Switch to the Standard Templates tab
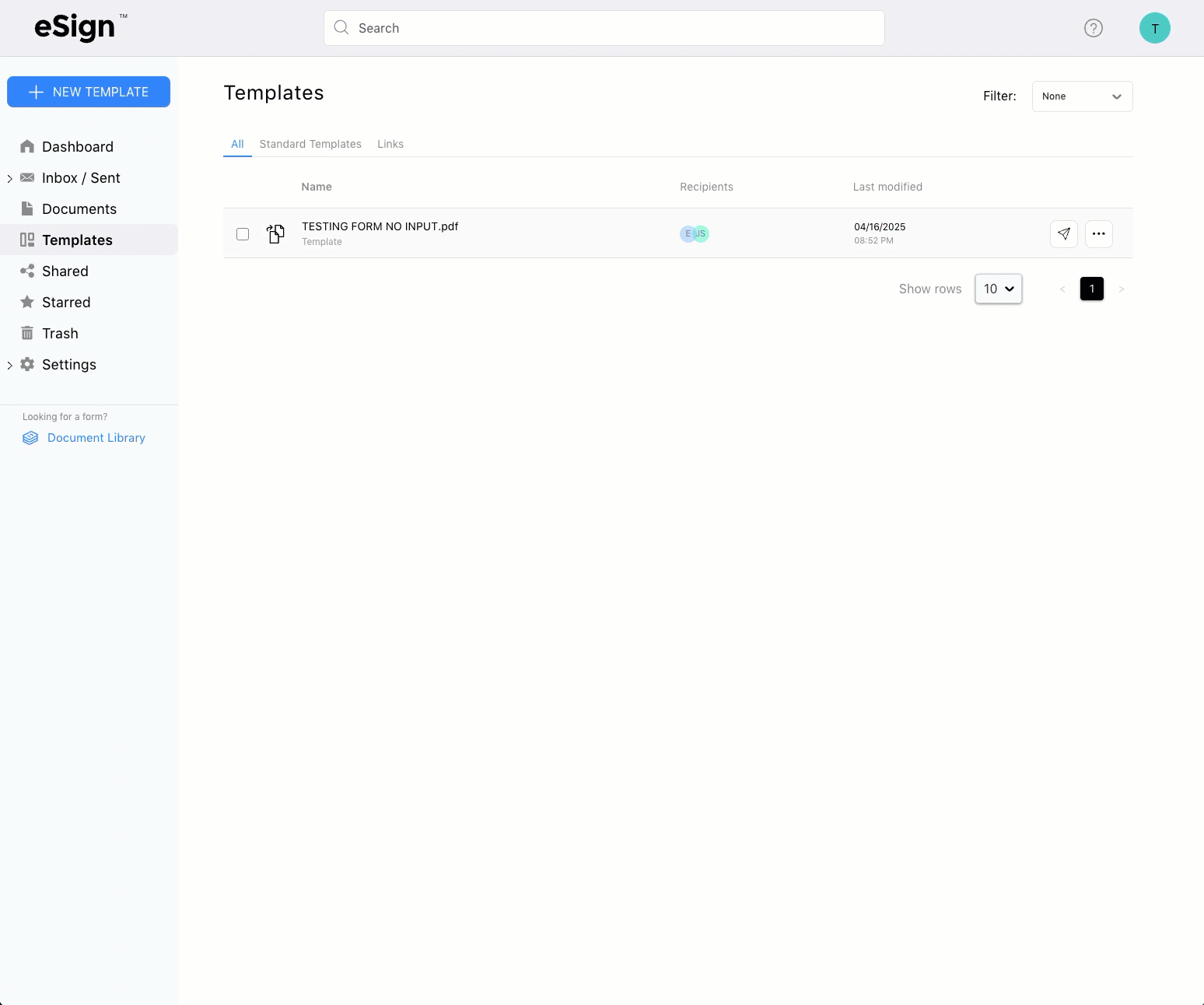The height and width of the screenshot is (1005, 1204). click(x=310, y=144)
